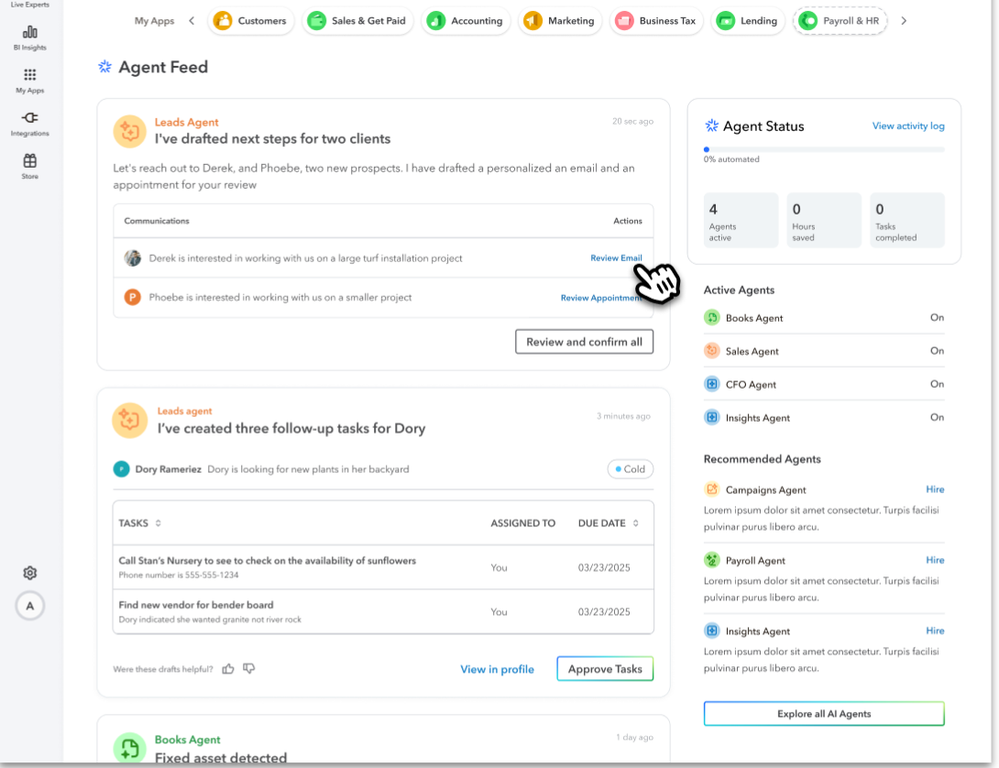999x768 pixels.
Task: Toggle Sales Agent On status
Action: point(937,351)
